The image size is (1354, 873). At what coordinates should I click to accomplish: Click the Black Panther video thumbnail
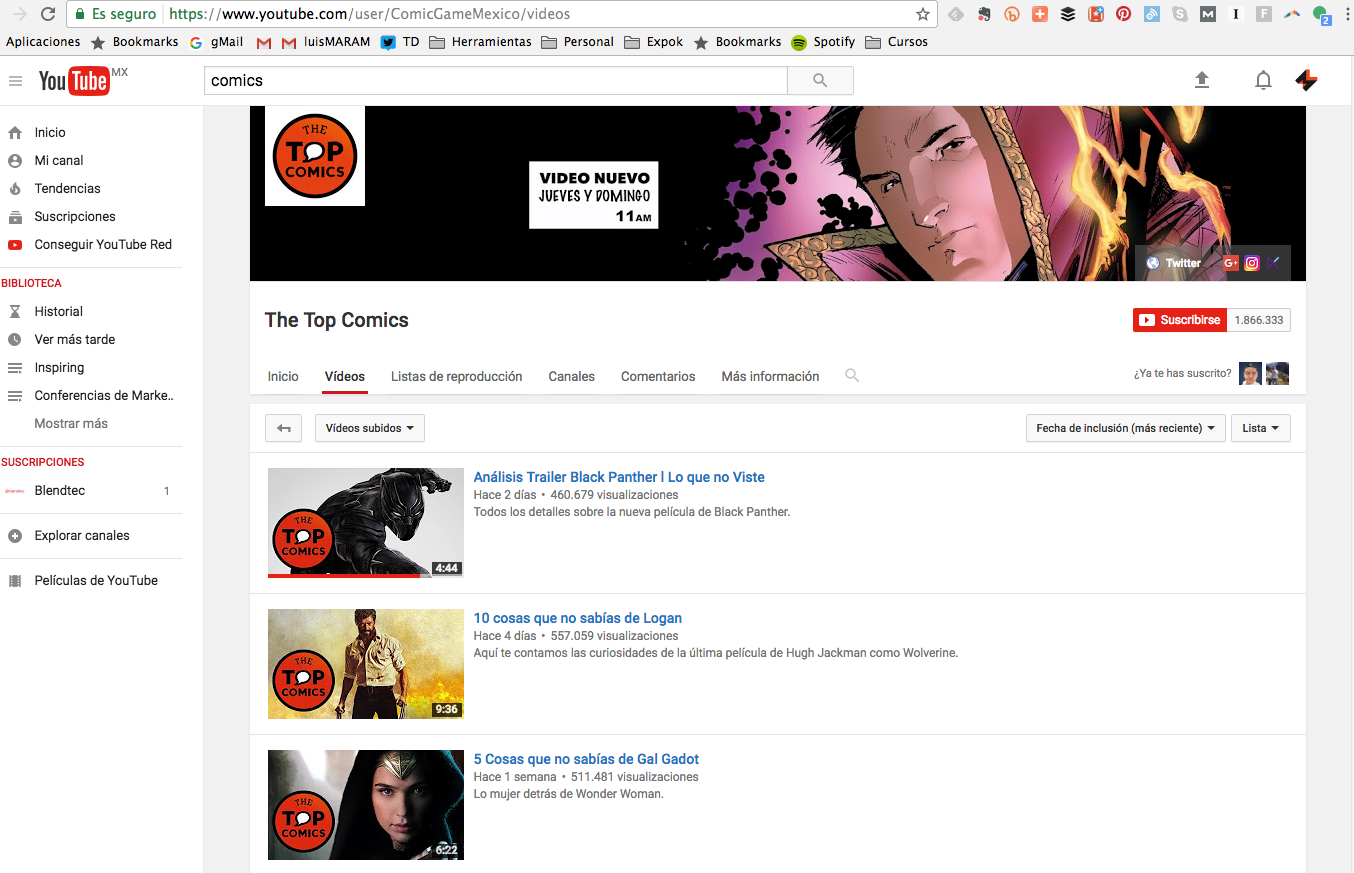[x=365, y=522]
